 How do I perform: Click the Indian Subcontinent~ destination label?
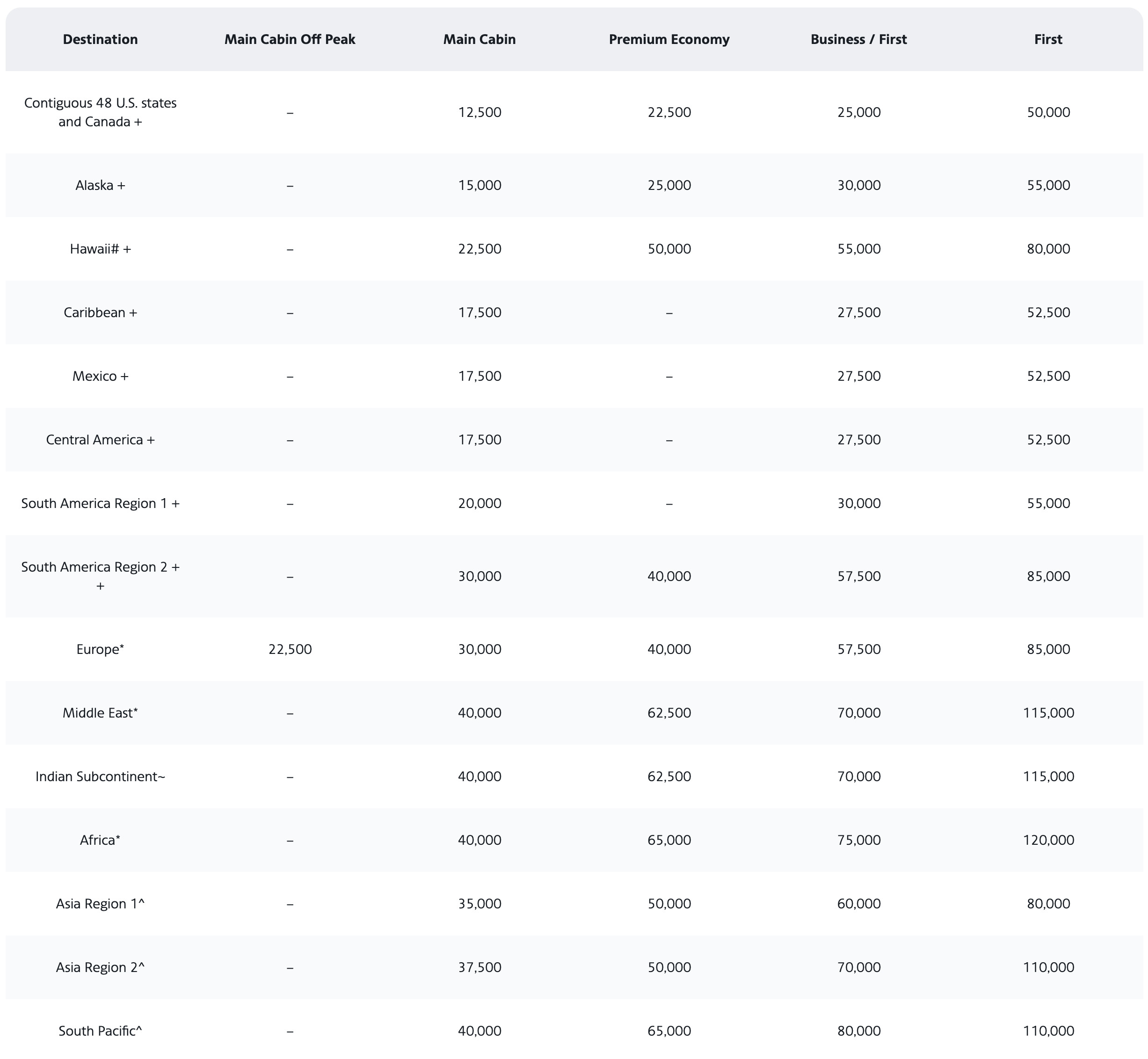tap(100, 776)
